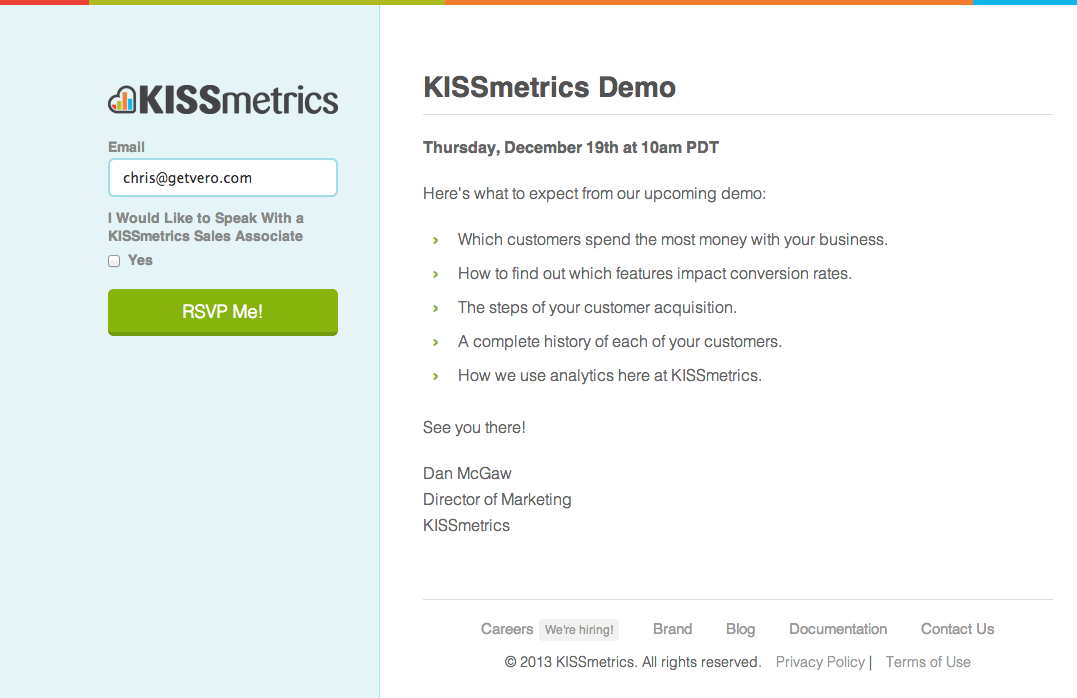Click the We're hiring! badge
1077x698 pixels.
(579, 630)
